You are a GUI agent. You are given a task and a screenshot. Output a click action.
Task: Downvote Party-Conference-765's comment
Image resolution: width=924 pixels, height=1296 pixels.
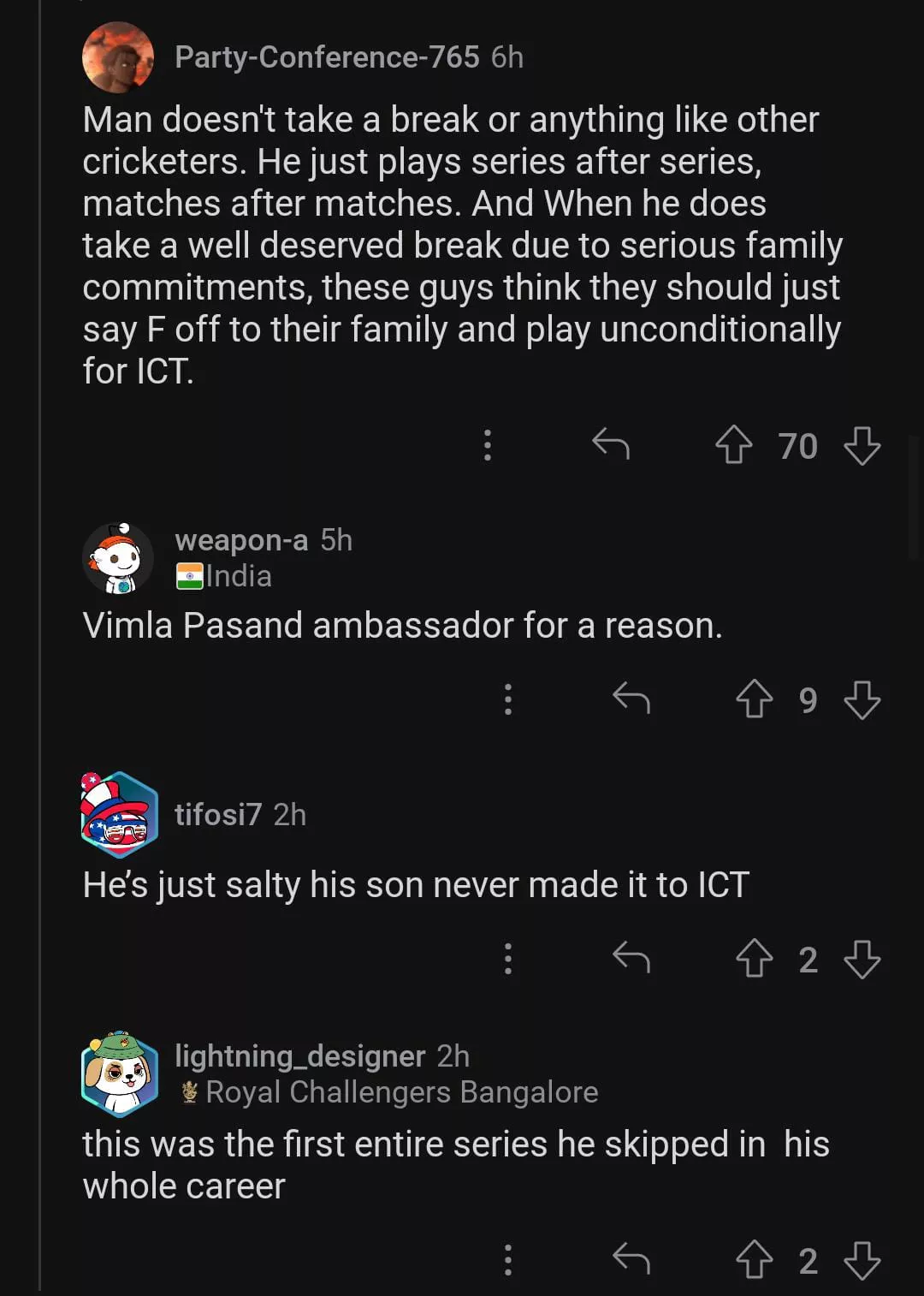[862, 446]
